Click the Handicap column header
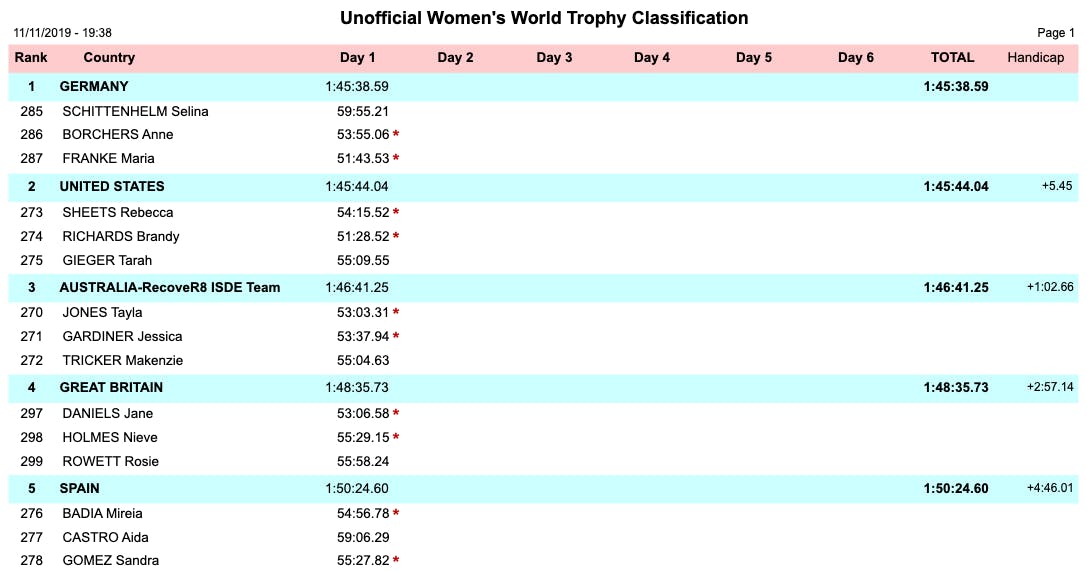The image size is (1087, 571). (1036, 58)
